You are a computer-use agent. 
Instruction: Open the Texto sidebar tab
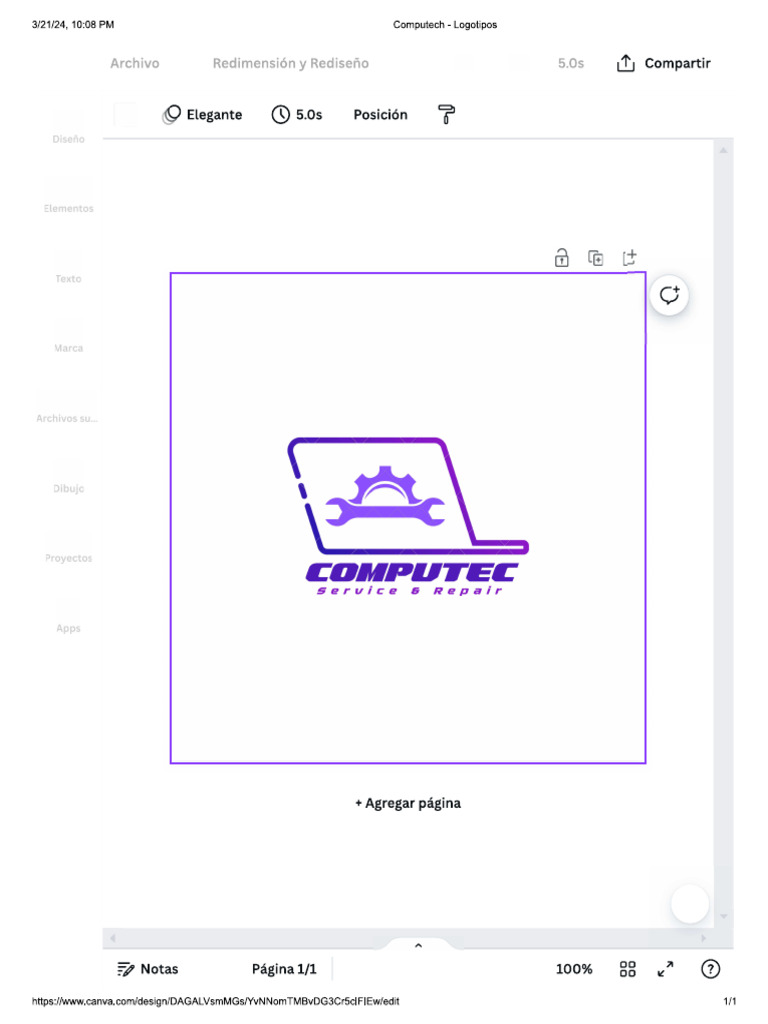tap(69, 279)
